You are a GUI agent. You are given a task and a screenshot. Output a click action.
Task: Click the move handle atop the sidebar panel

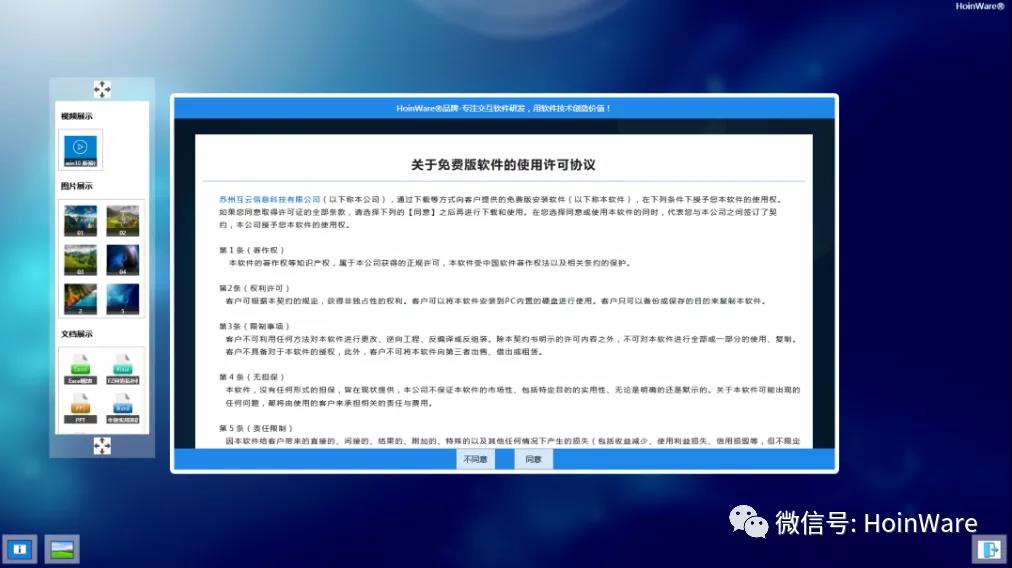pos(102,89)
